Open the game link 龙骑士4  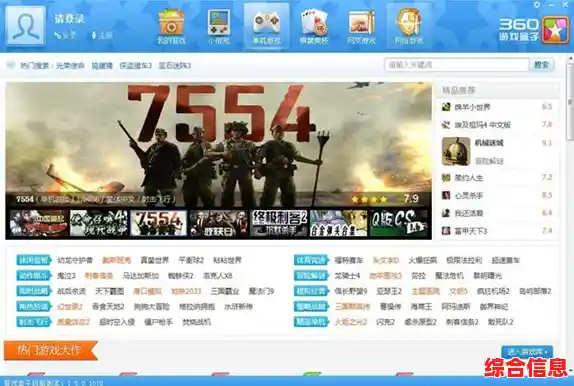pyautogui.click(x=347, y=276)
